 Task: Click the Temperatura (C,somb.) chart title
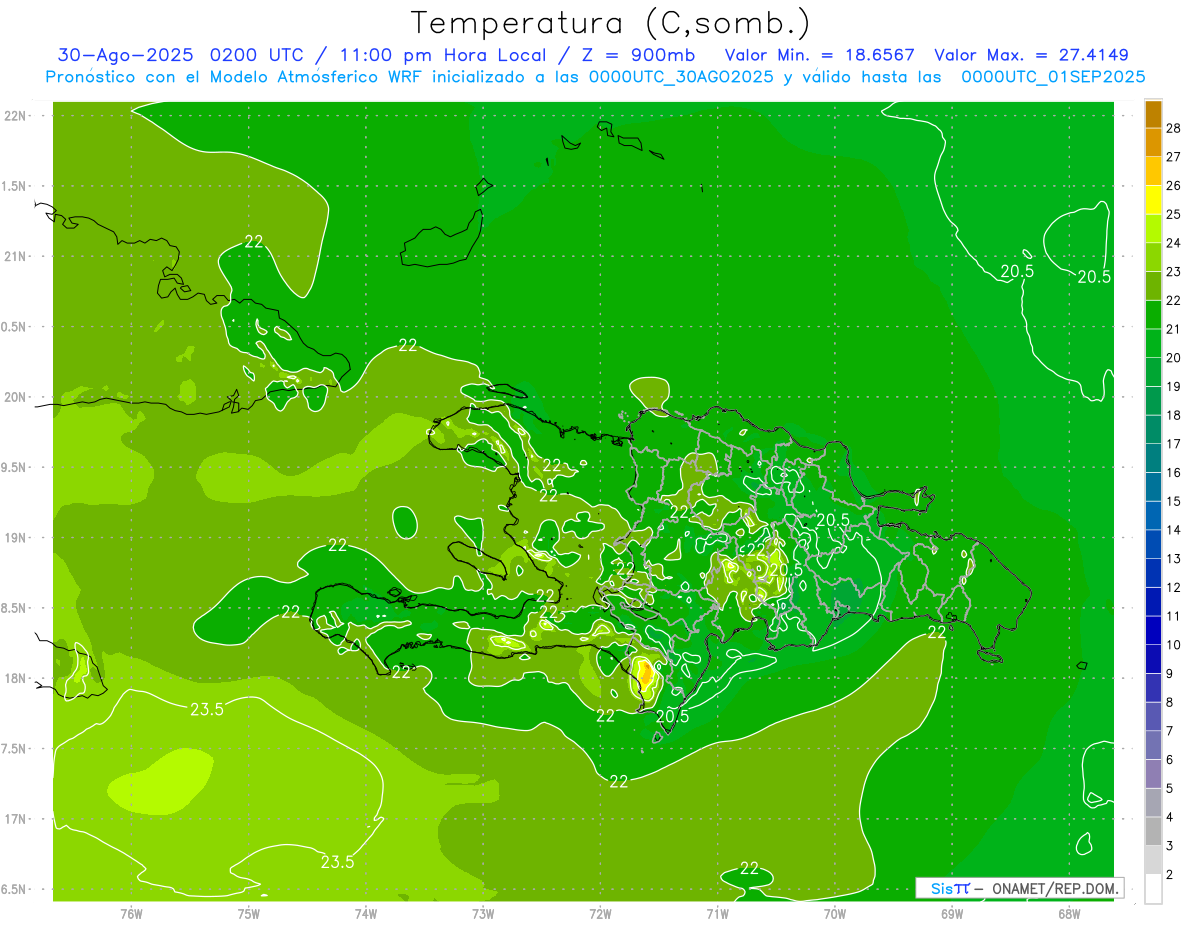611,23
